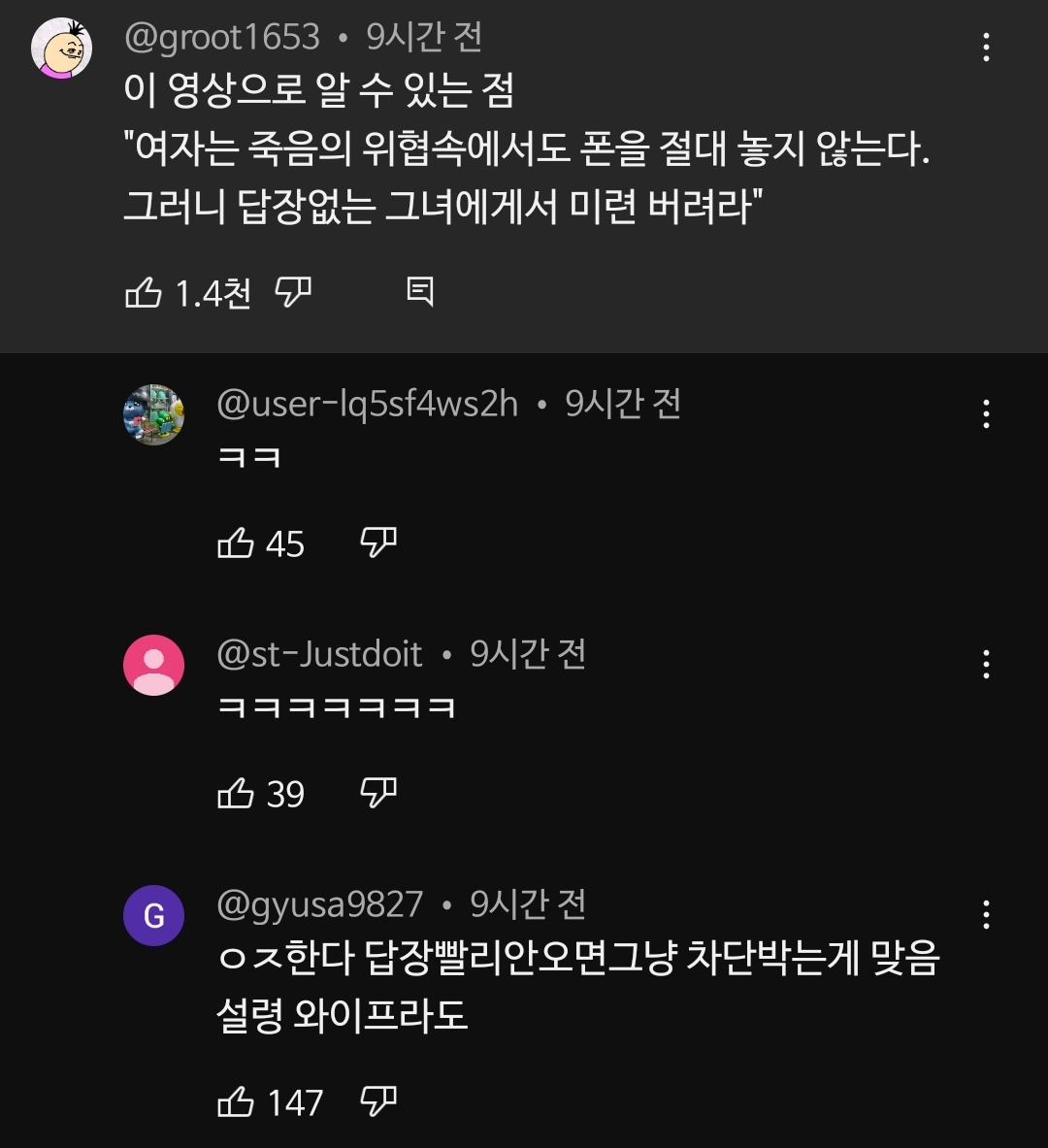Like the comment by @groot1653
Image resolution: width=1048 pixels, height=1148 pixels.
click(144, 291)
